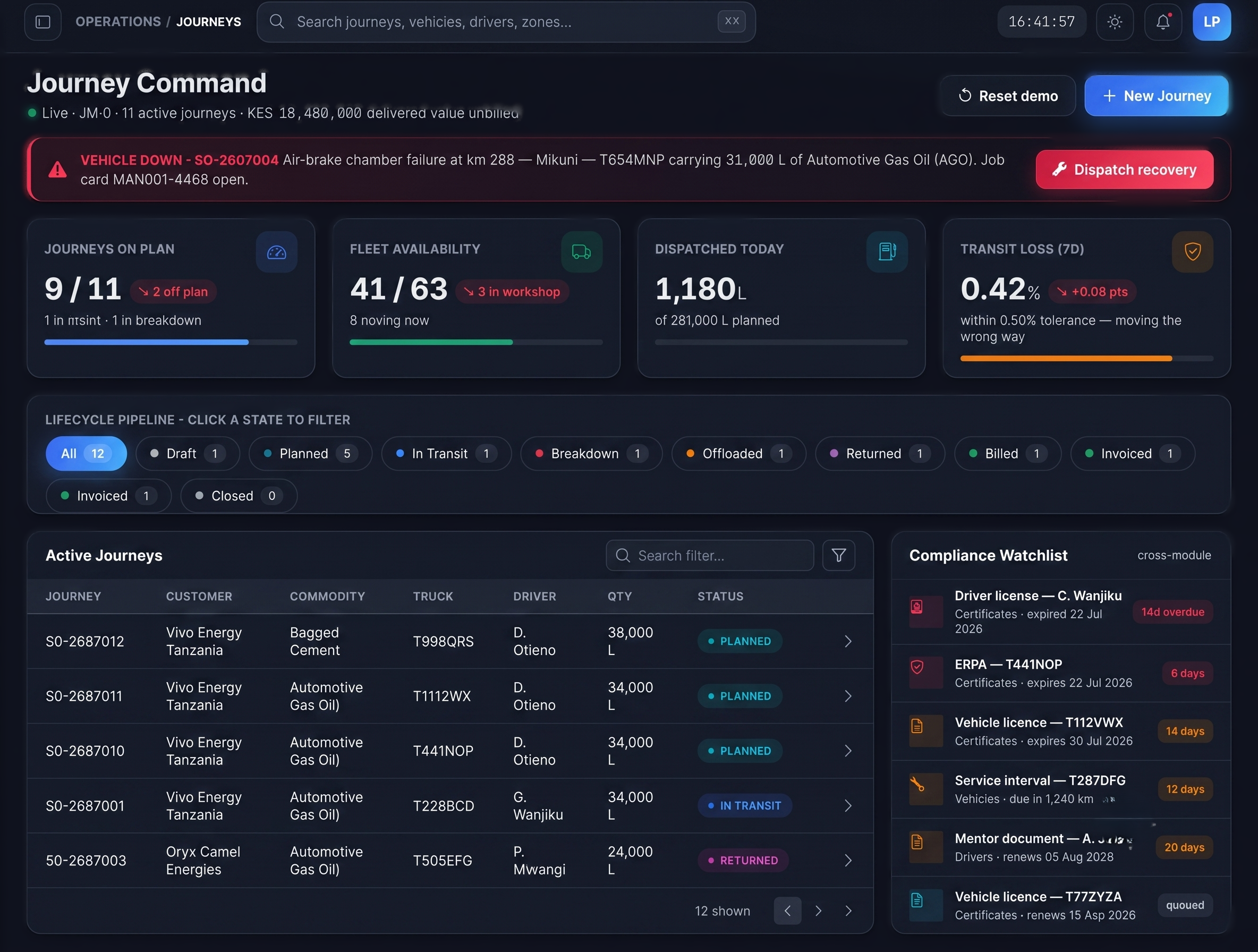Screen dimensions: 1258x952
Task: Click customer Oryx Camel Energies
Action: point(203,861)
